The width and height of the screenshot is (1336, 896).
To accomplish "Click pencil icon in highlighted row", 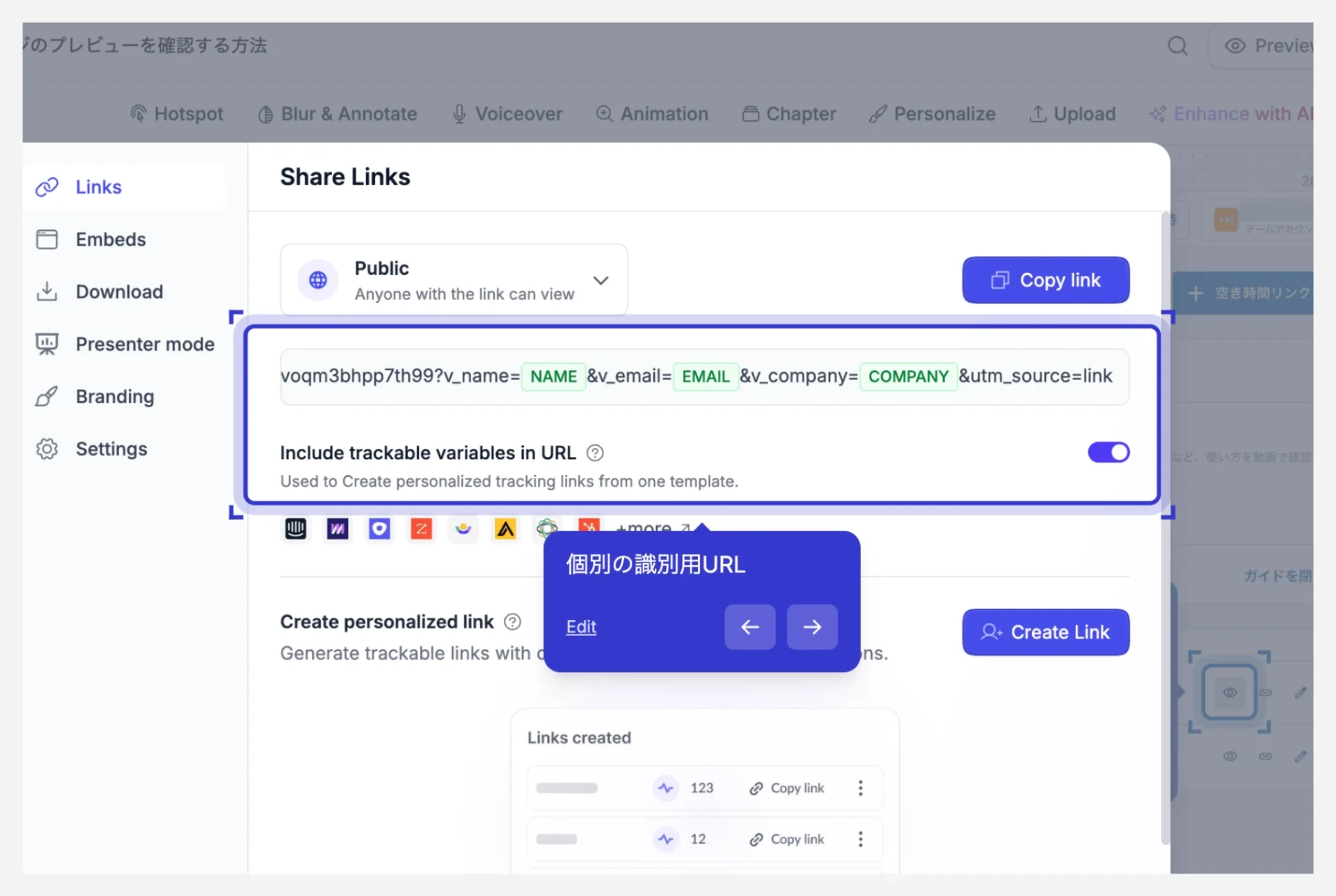I will coord(1300,693).
